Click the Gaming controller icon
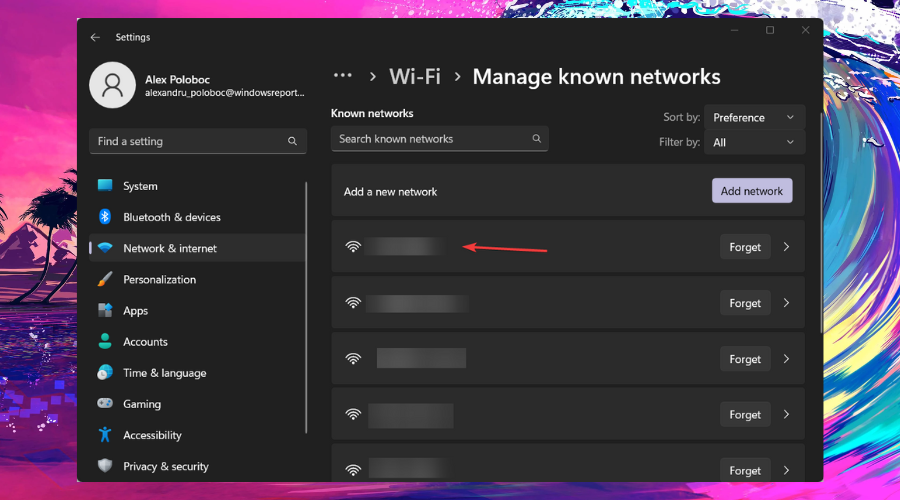 tap(105, 404)
